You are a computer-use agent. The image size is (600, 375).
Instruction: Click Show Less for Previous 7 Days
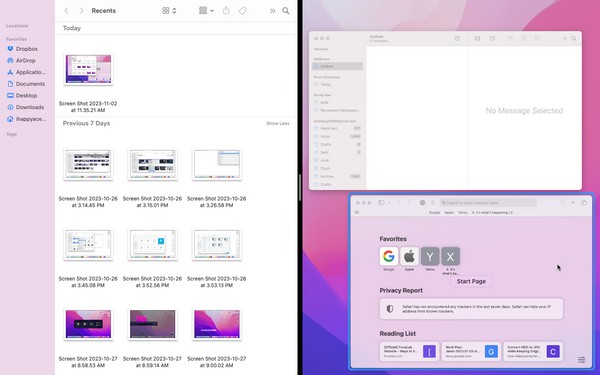[x=277, y=123]
